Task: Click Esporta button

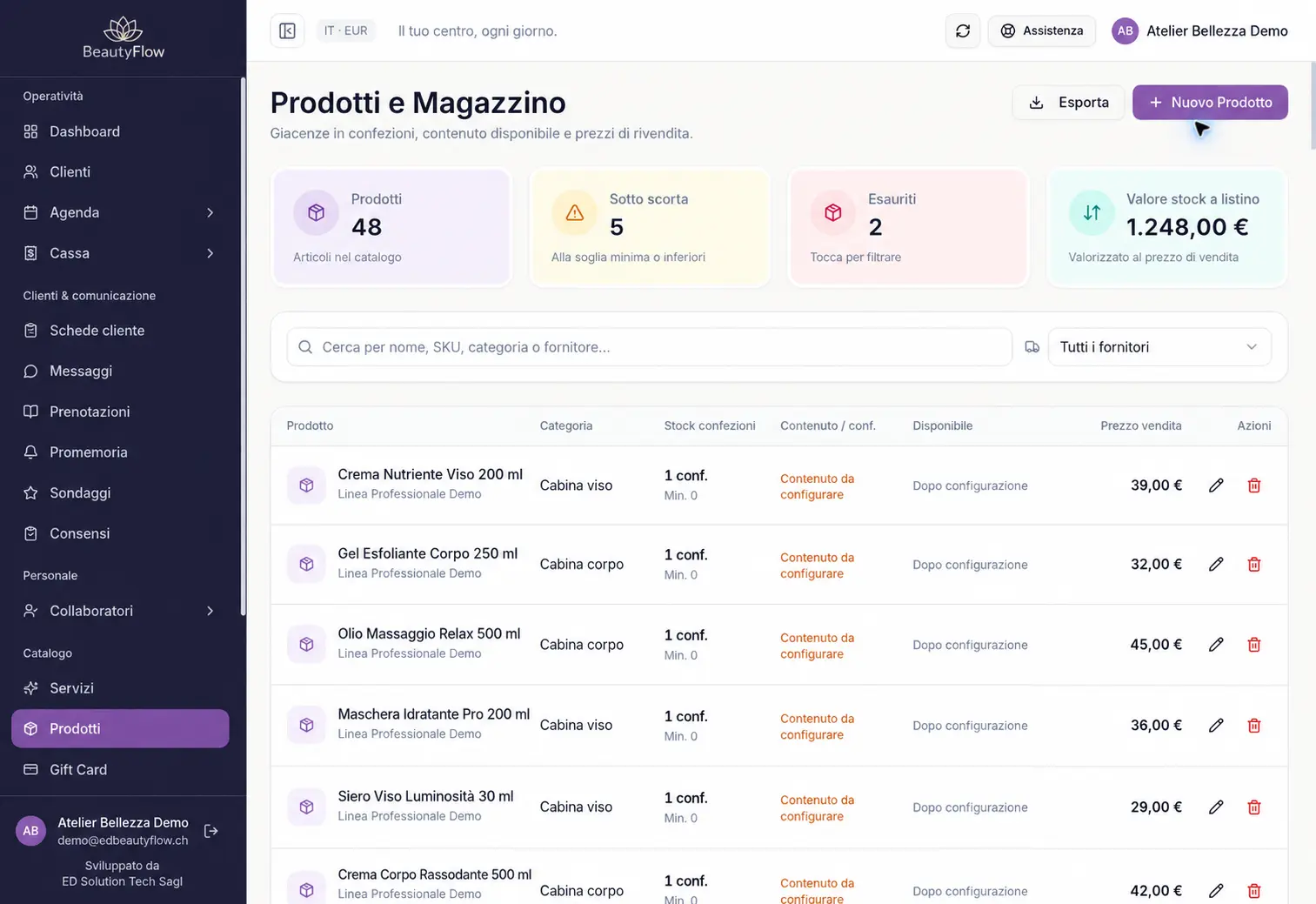Action: click(1068, 103)
